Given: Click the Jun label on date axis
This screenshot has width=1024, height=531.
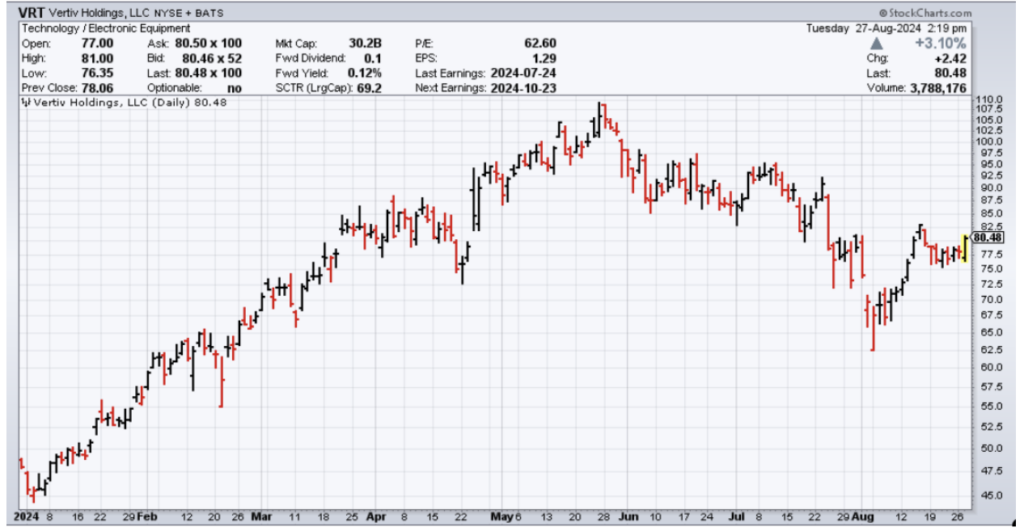Looking at the screenshot, I should point(628,517).
